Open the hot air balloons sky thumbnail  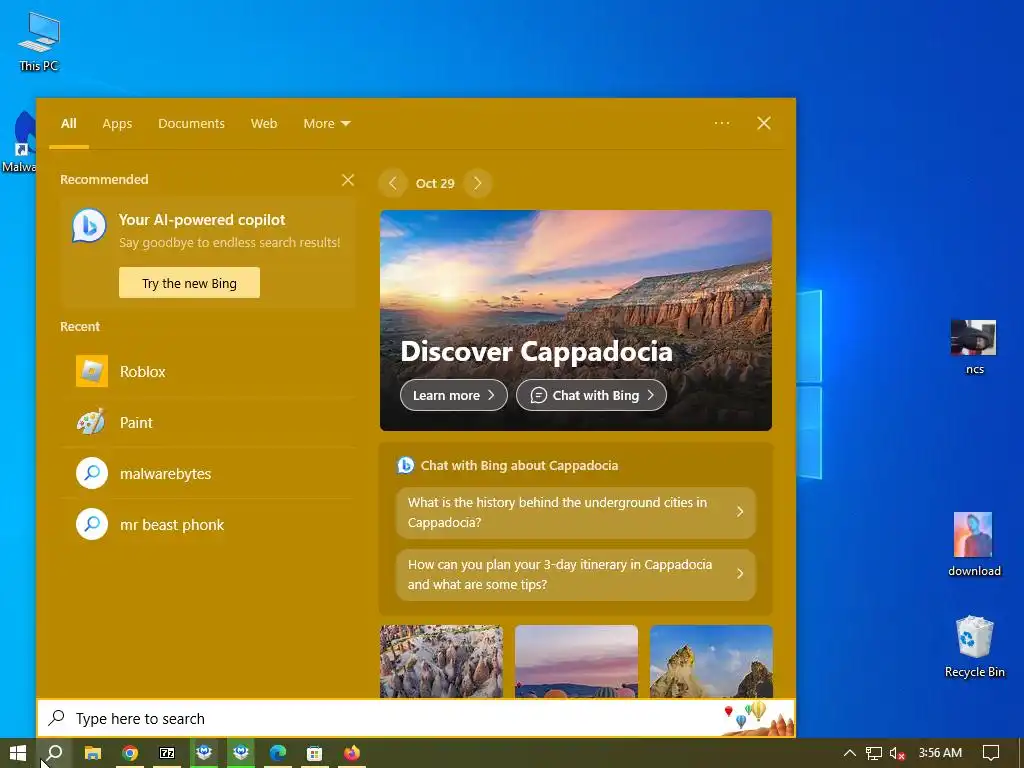point(576,661)
